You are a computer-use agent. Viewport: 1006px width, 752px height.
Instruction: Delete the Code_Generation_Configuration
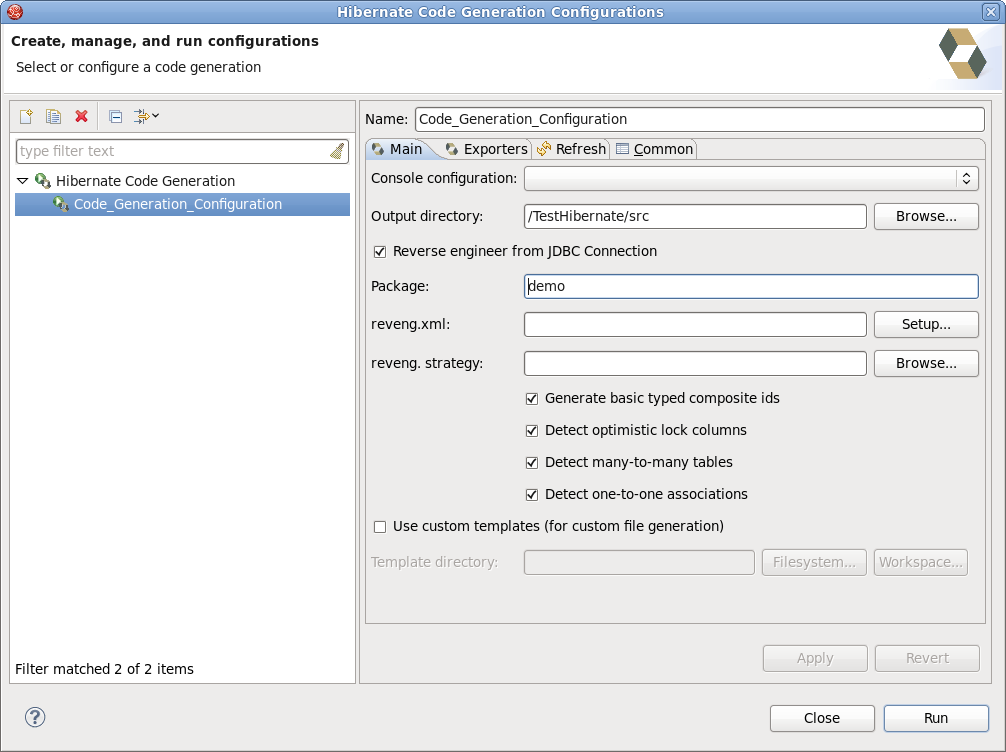coord(81,116)
